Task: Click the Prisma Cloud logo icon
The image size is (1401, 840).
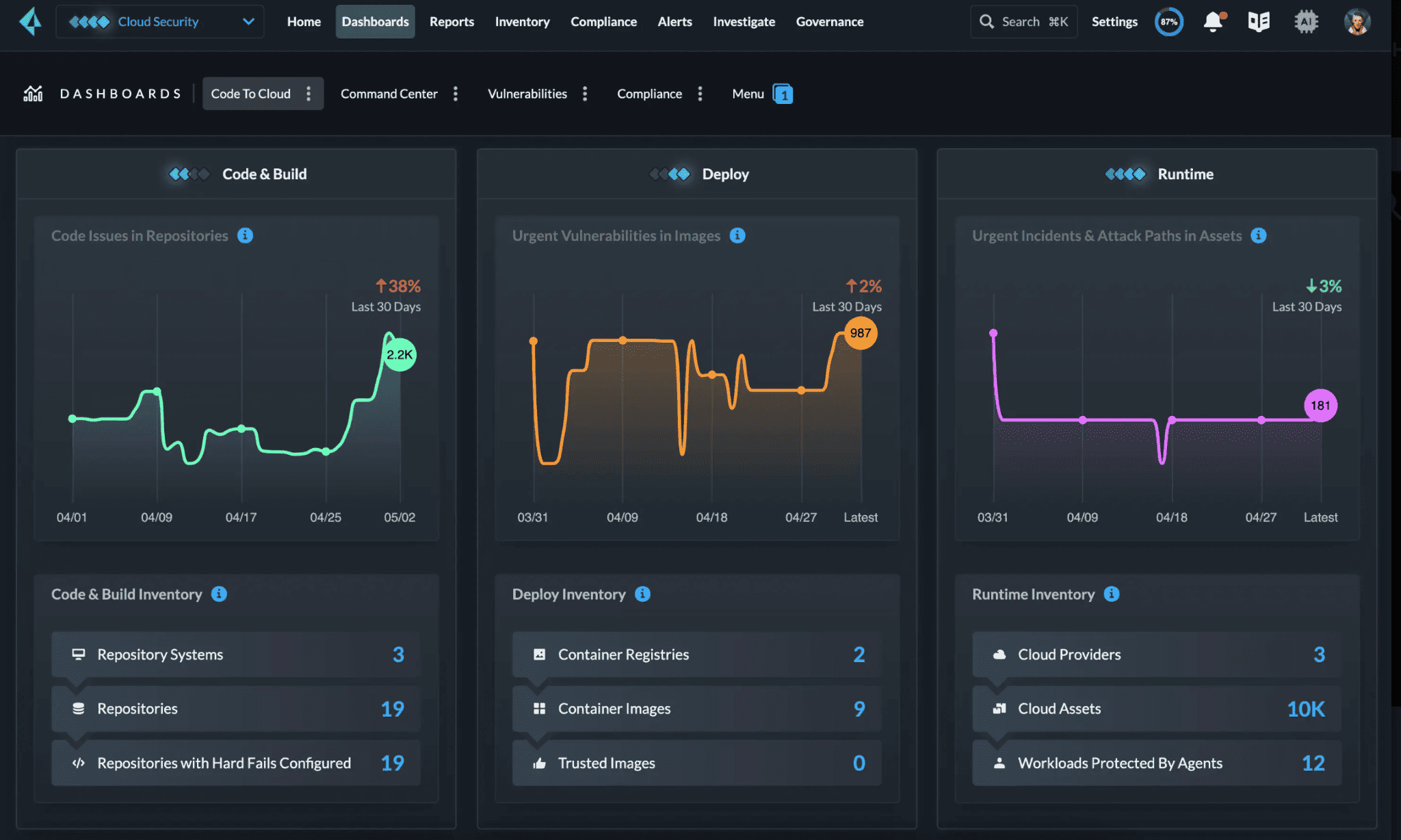Action: tap(31, 21)
